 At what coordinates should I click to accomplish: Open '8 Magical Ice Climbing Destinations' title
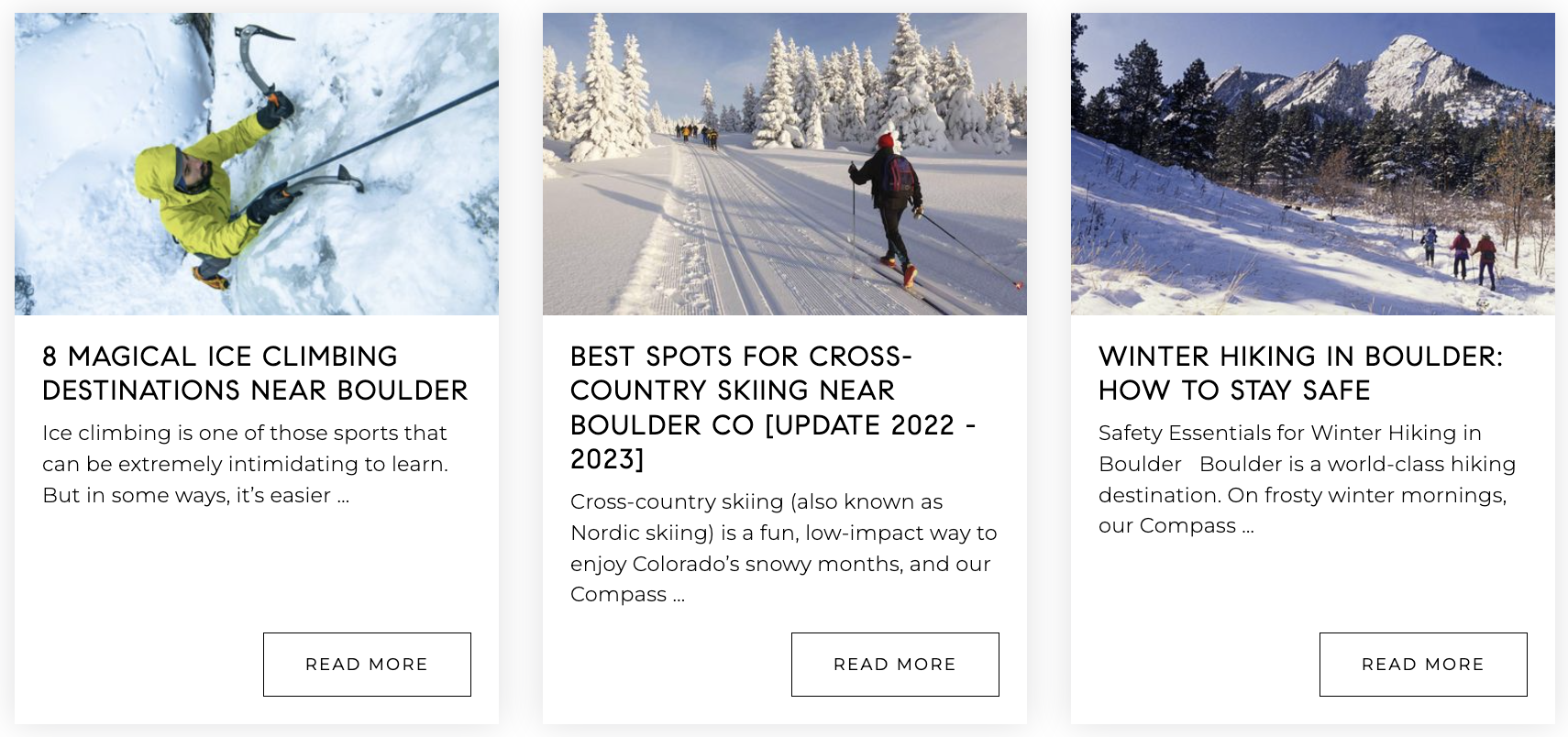point(255,373)
